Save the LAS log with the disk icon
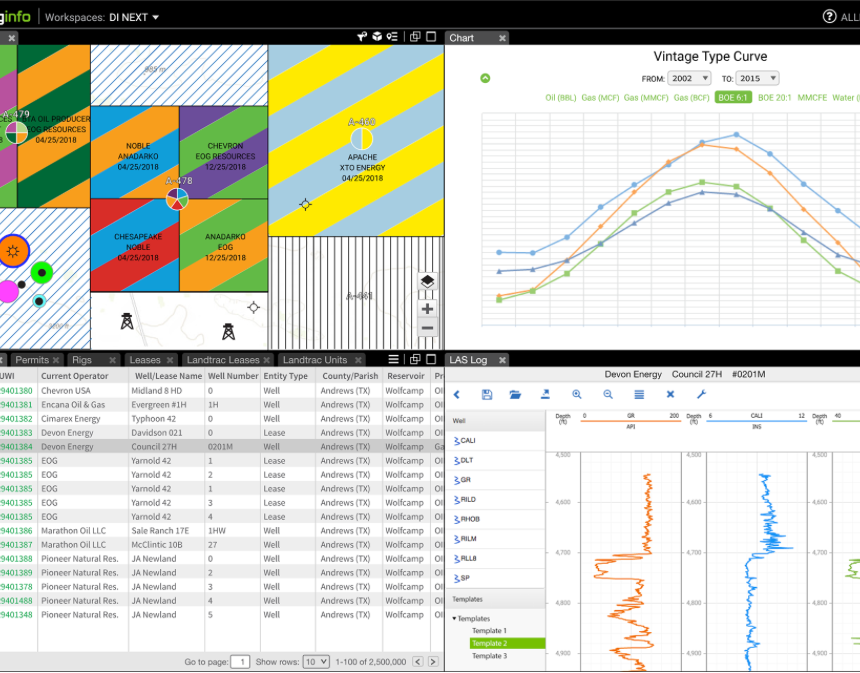The height and width of the screenshot is (673, 860). point(486,394)
